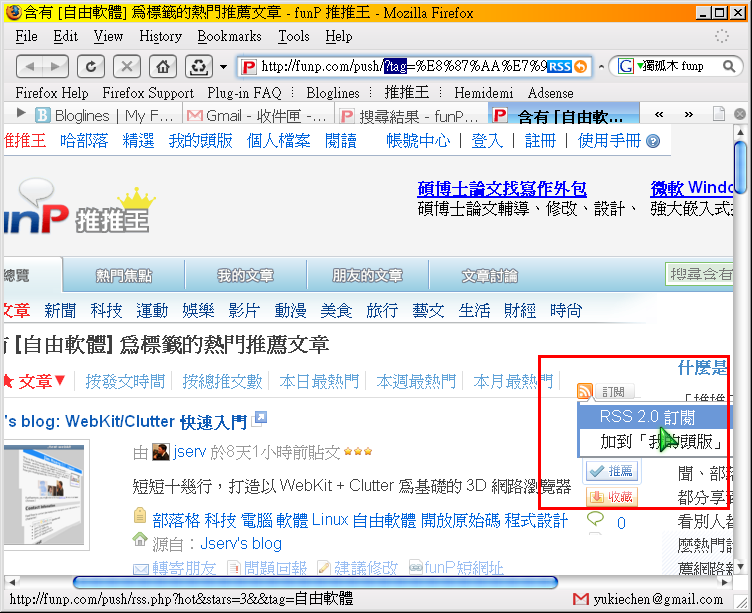752x613 pixels.
Task: Click the funP site favicon in the address bar
Action: click(x=248, y=66)
